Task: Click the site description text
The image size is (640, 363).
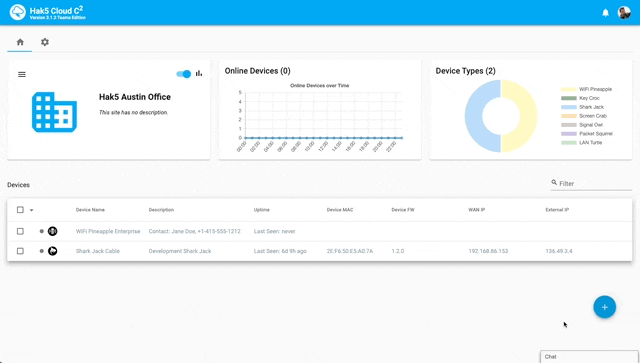Action: click(x=133, y=112)
